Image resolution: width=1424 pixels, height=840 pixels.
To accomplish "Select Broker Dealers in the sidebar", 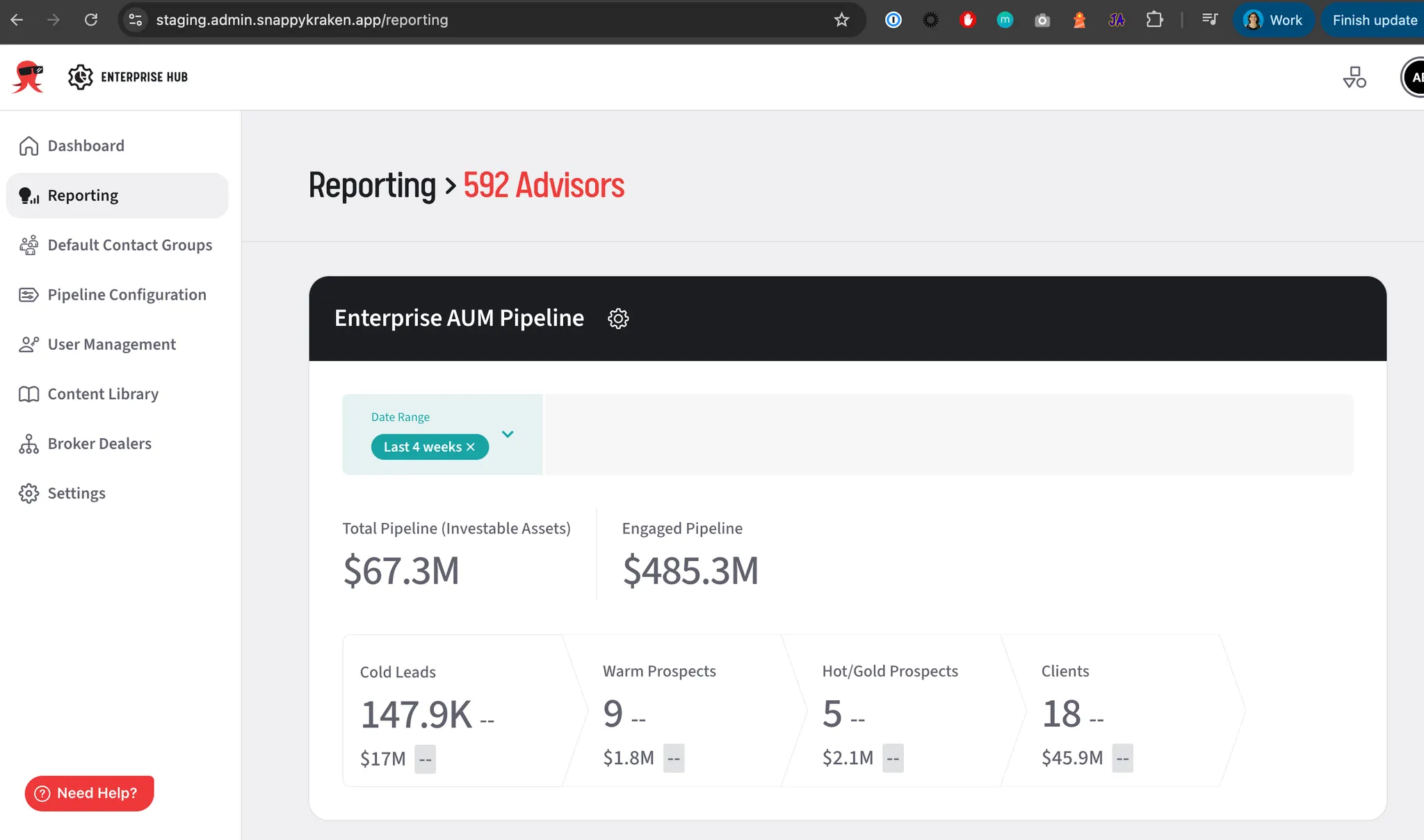I will point(99,444).
